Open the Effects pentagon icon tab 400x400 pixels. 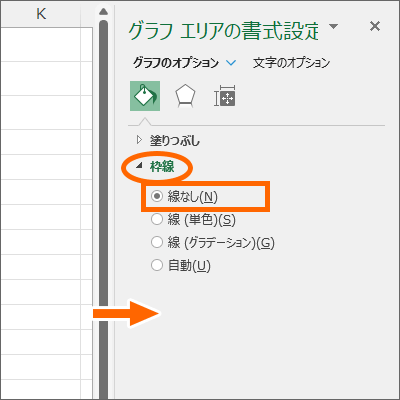(x=185, y=96)
